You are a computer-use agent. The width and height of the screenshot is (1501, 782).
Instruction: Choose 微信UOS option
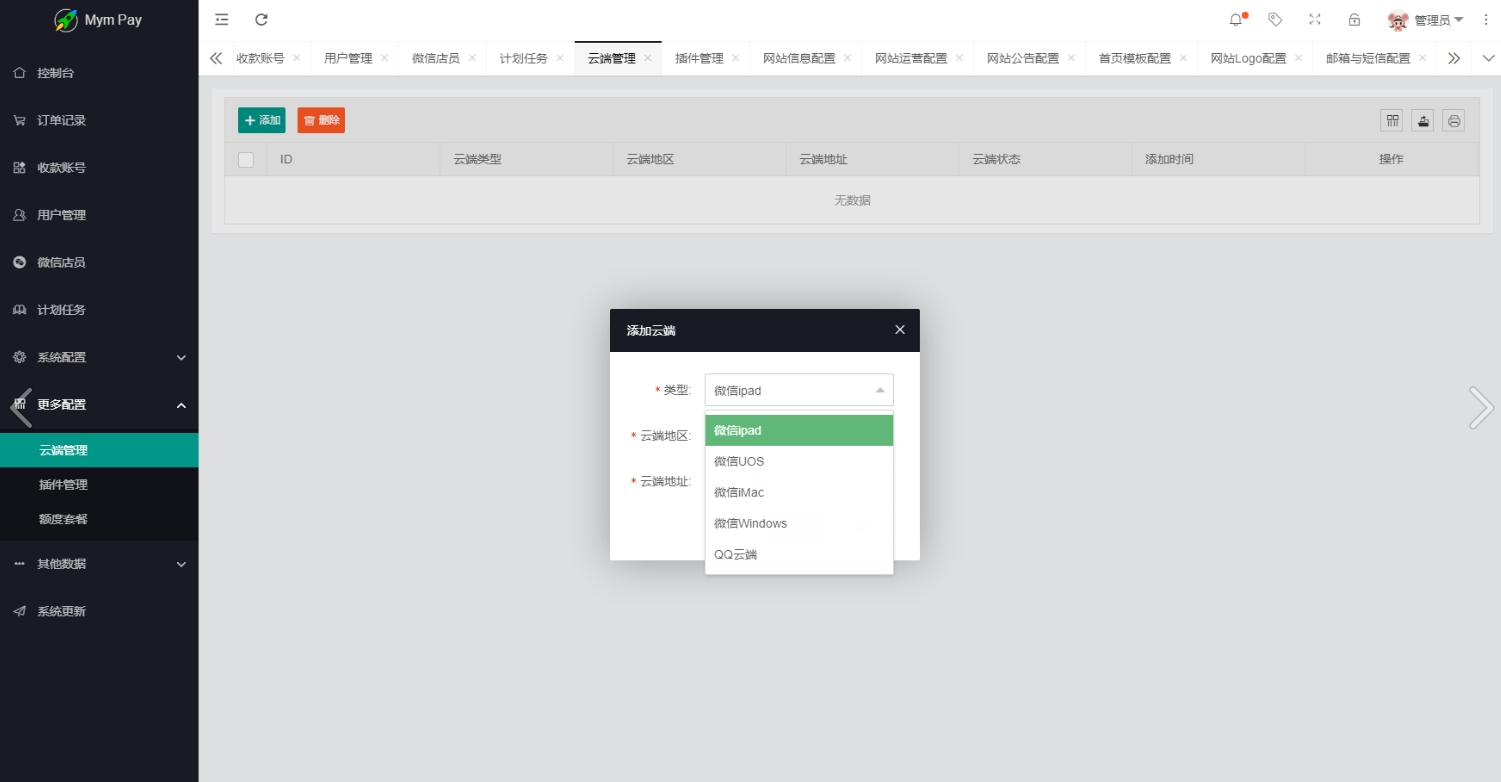point(799,462)
